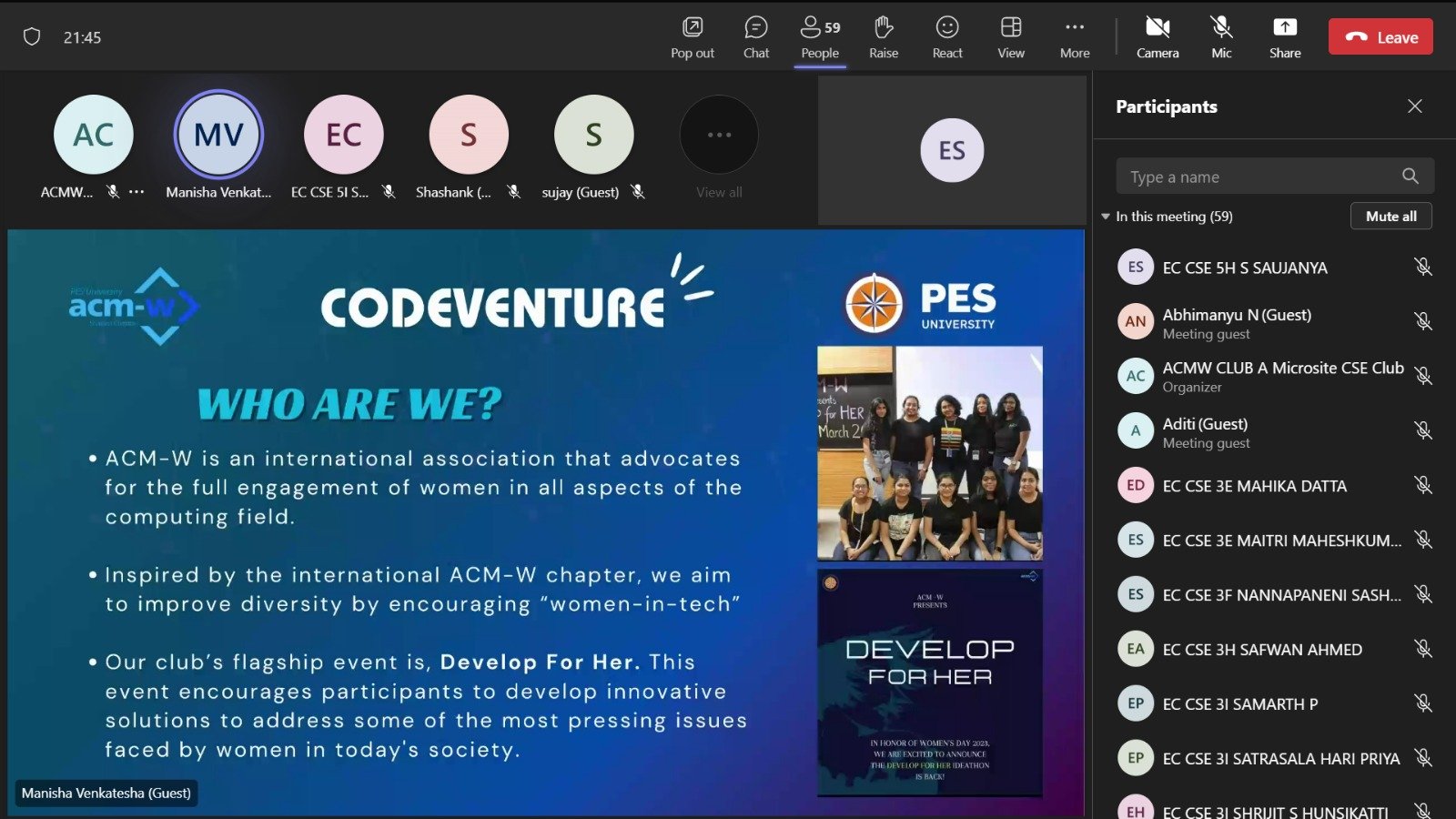Screen dimensions: 1456x819
Task: Pop out the meeting window
Action: [693, 36]
